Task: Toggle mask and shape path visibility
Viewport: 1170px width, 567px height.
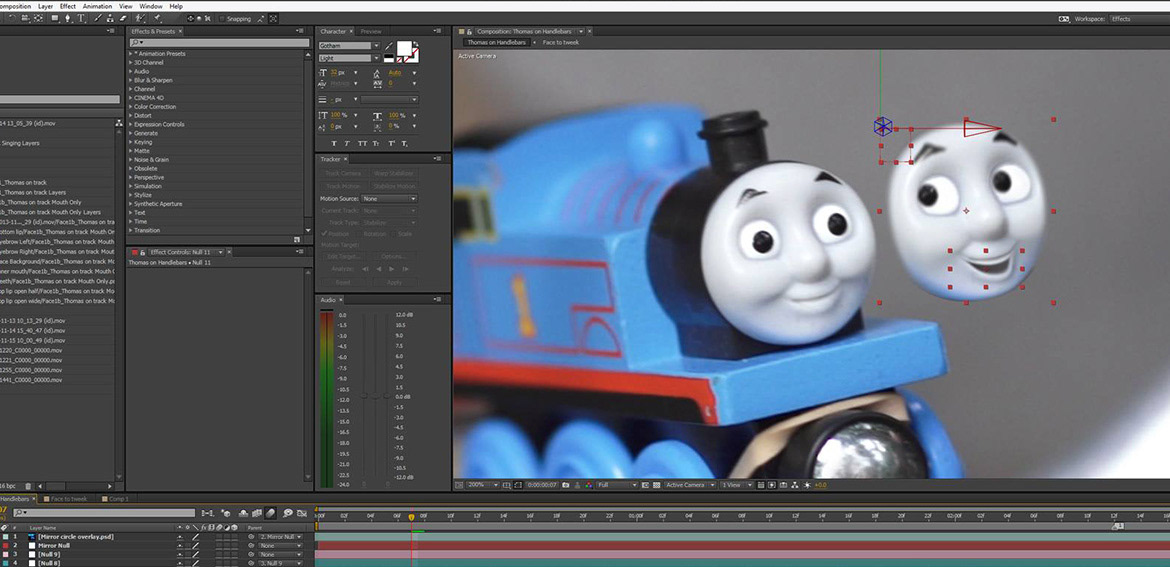Action: click(x=518, y=485)
